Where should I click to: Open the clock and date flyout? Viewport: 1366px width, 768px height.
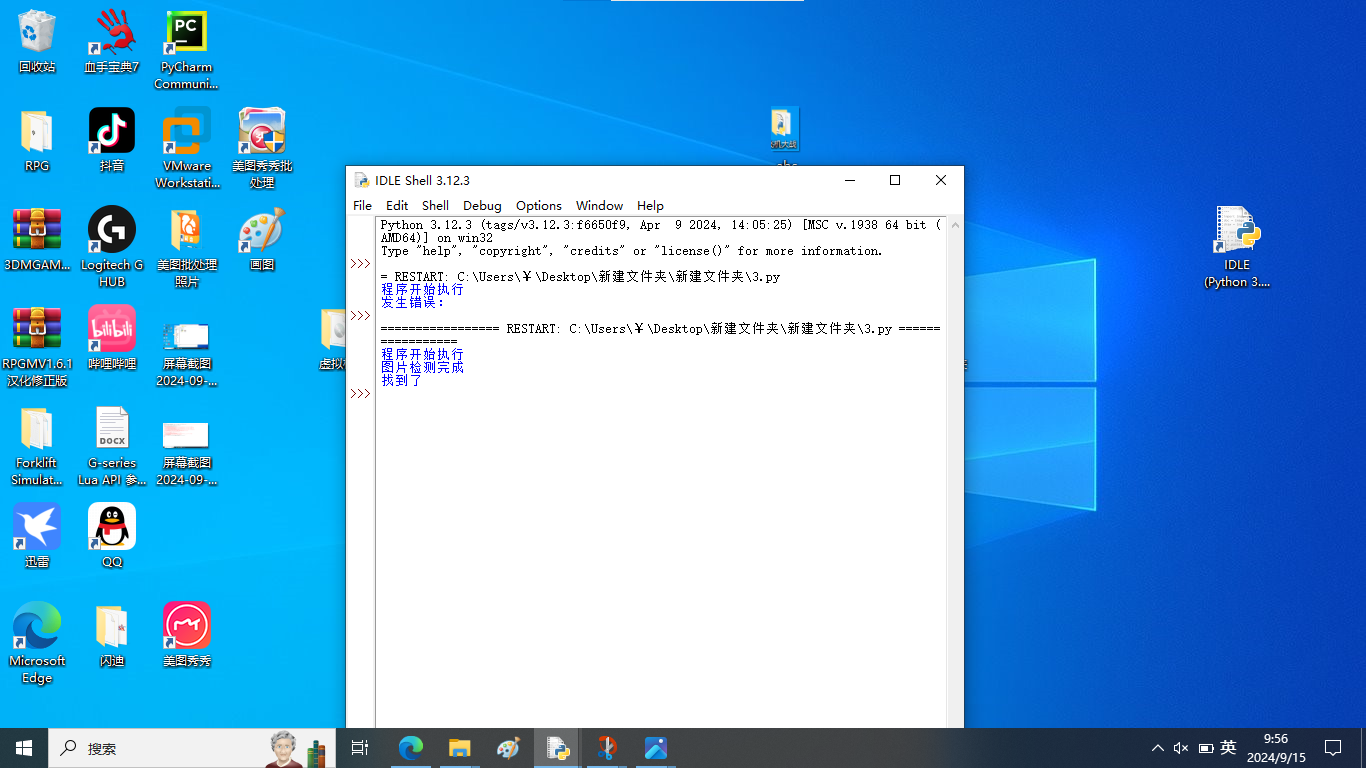click(1275, 748)
